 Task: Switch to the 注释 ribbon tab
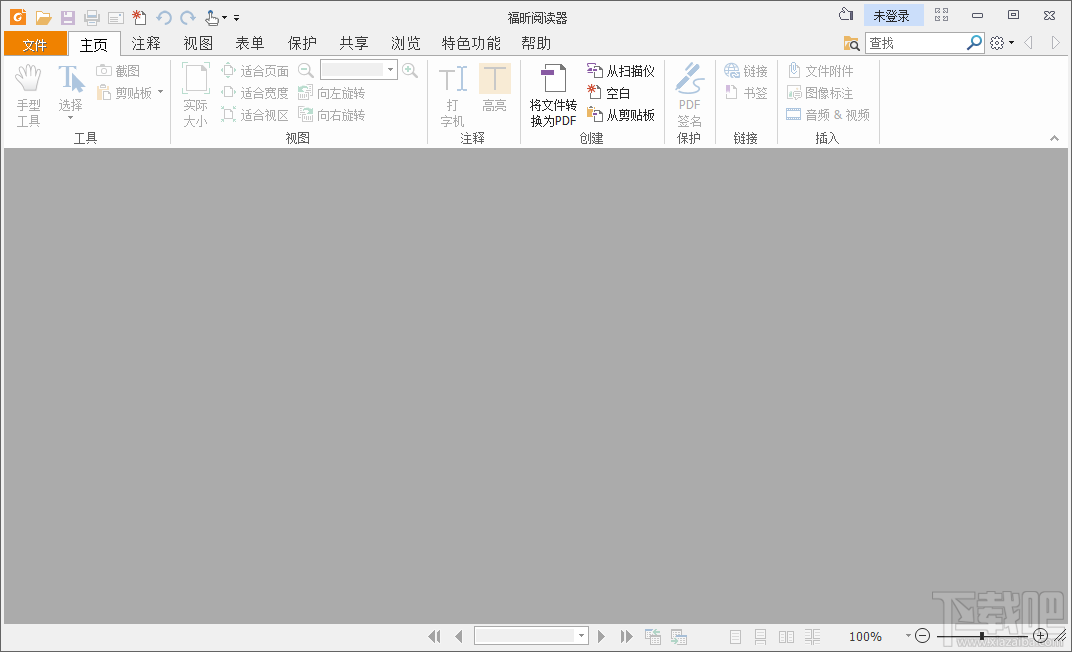[x=146, y=43]
